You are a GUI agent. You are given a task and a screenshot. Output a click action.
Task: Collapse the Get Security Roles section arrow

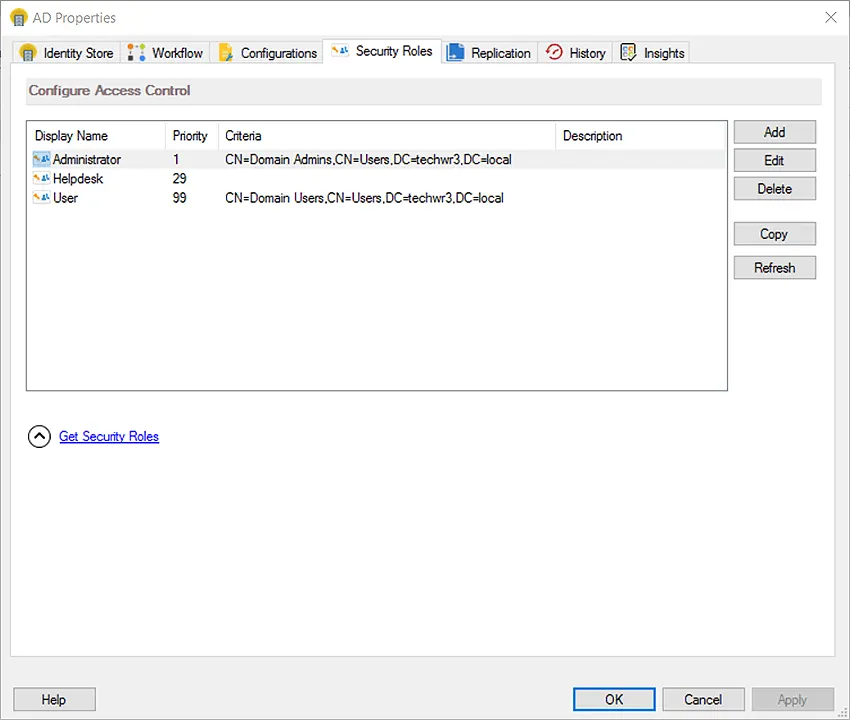click(x=39, y=436)
